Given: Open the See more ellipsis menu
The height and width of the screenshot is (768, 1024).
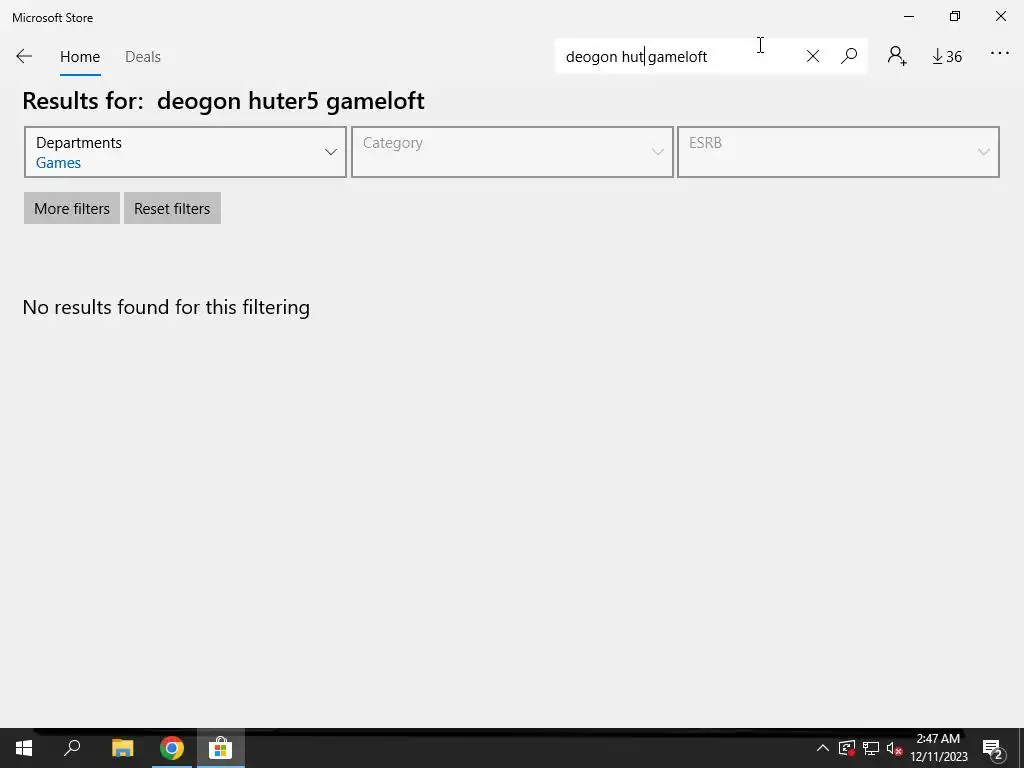Looking at the screenshot, I should (999, 54).
